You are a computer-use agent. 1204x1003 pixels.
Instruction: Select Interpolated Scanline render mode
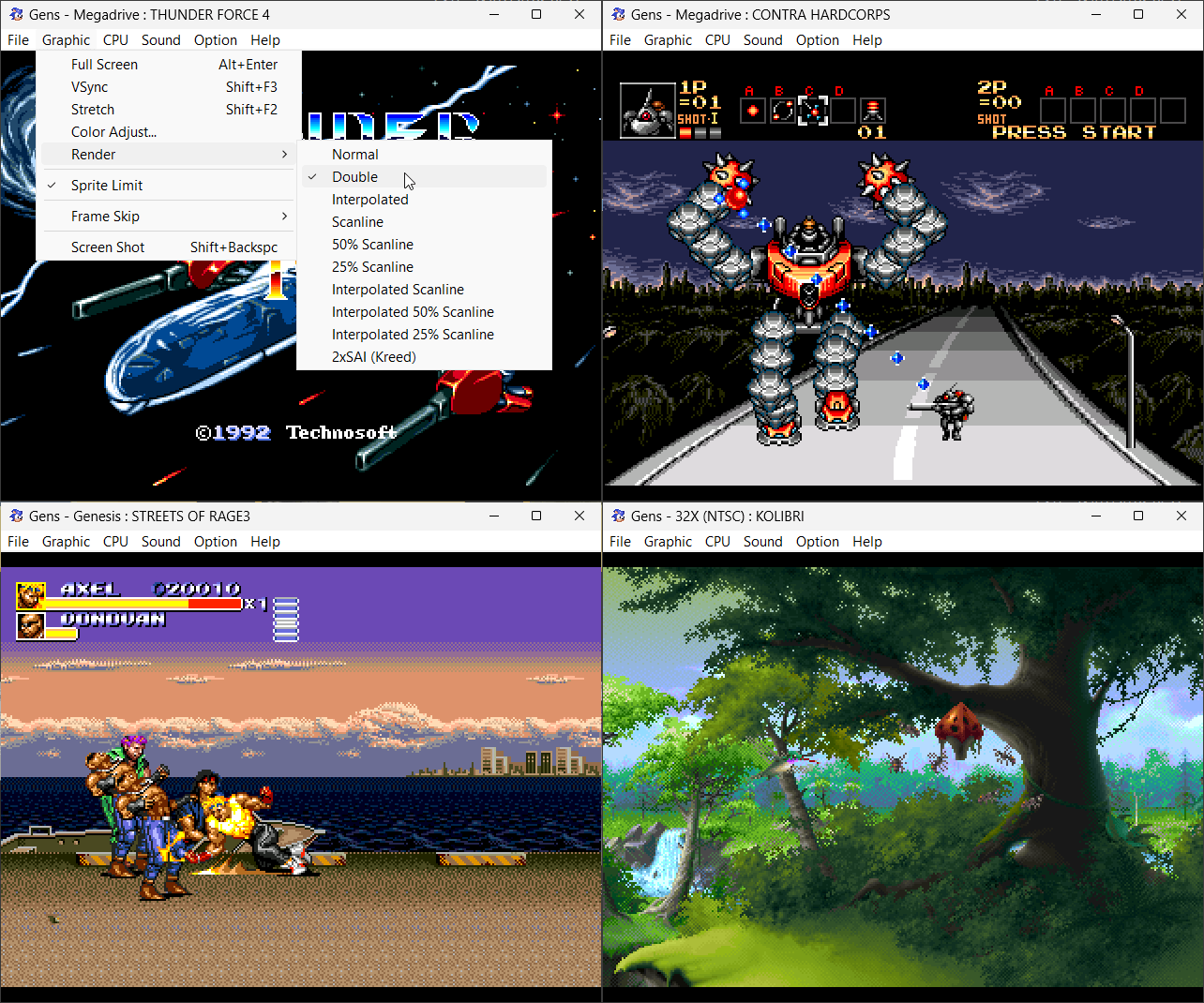[x=424, y=290]
